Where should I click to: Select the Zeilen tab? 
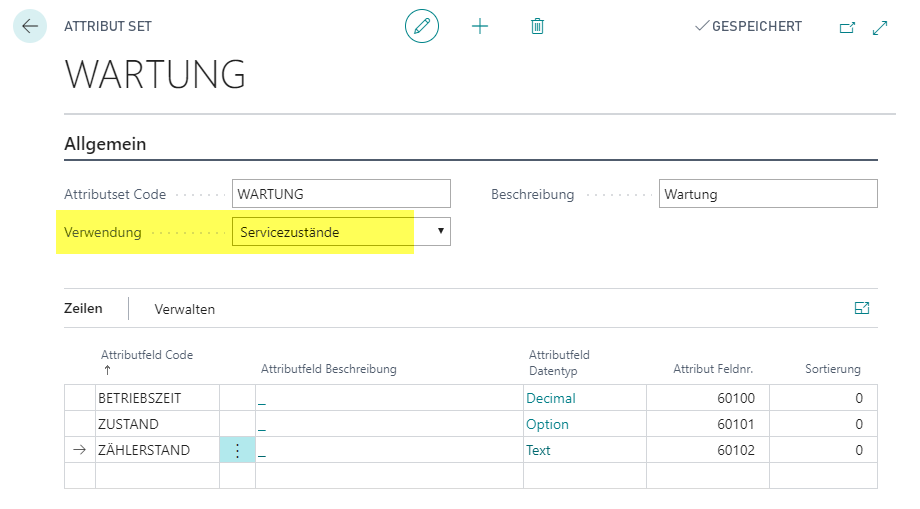click(83, 308)
